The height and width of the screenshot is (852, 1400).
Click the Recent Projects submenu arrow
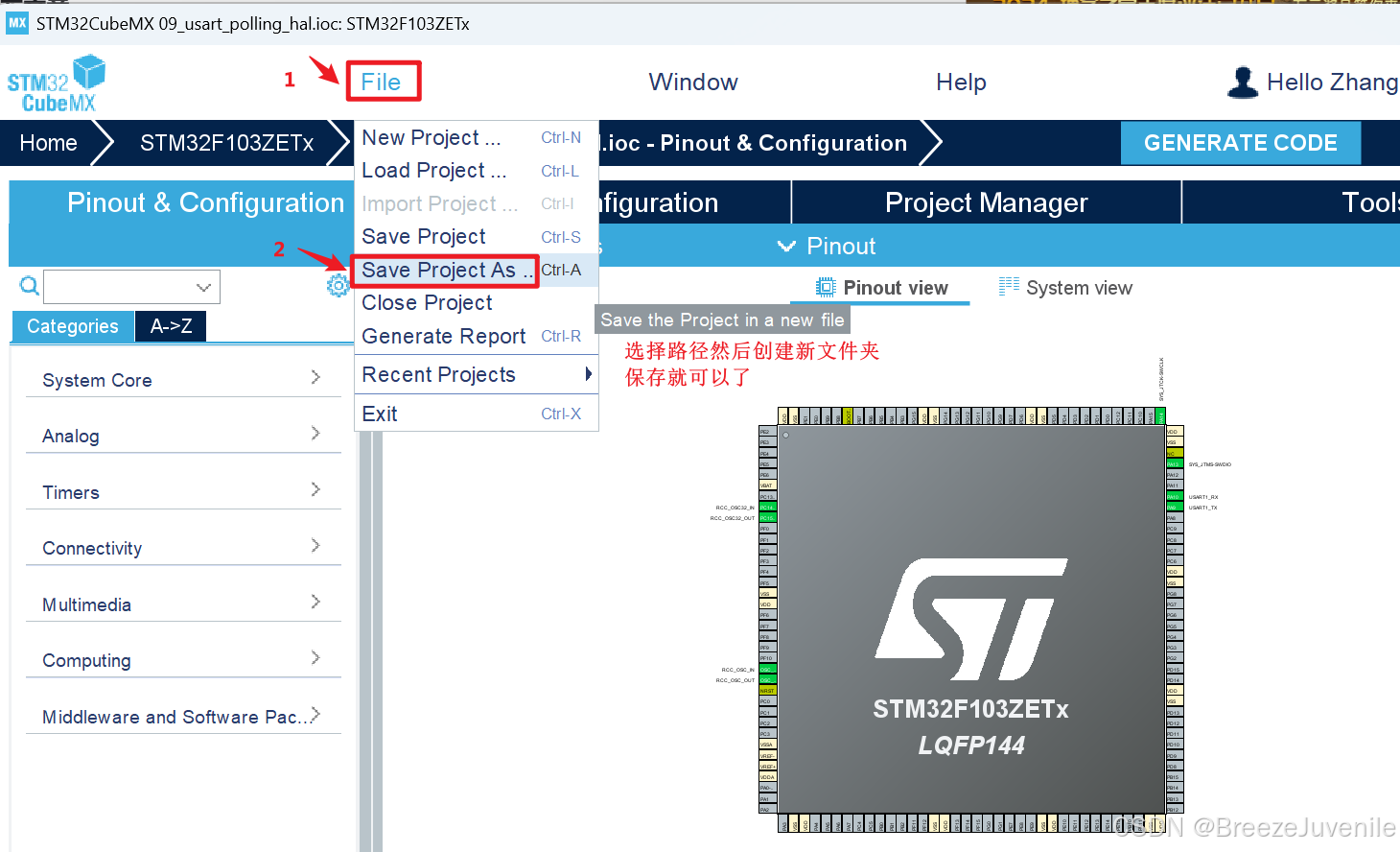(x=588, y=374)
